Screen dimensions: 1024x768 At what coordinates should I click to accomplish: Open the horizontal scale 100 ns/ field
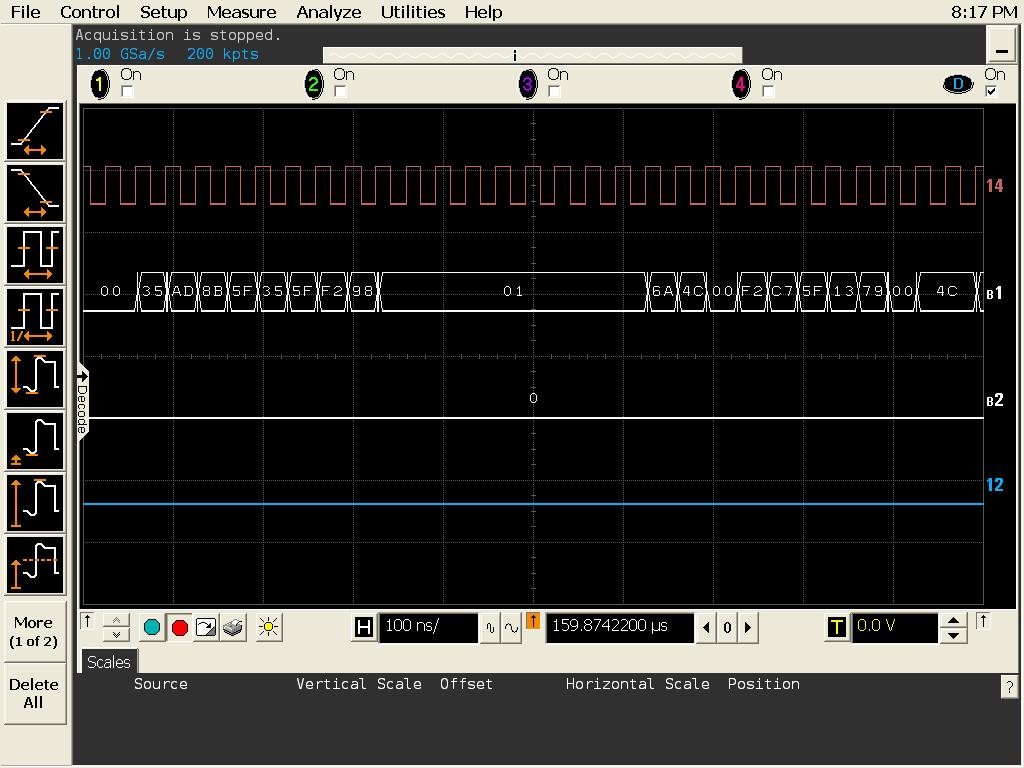point(428,627)
